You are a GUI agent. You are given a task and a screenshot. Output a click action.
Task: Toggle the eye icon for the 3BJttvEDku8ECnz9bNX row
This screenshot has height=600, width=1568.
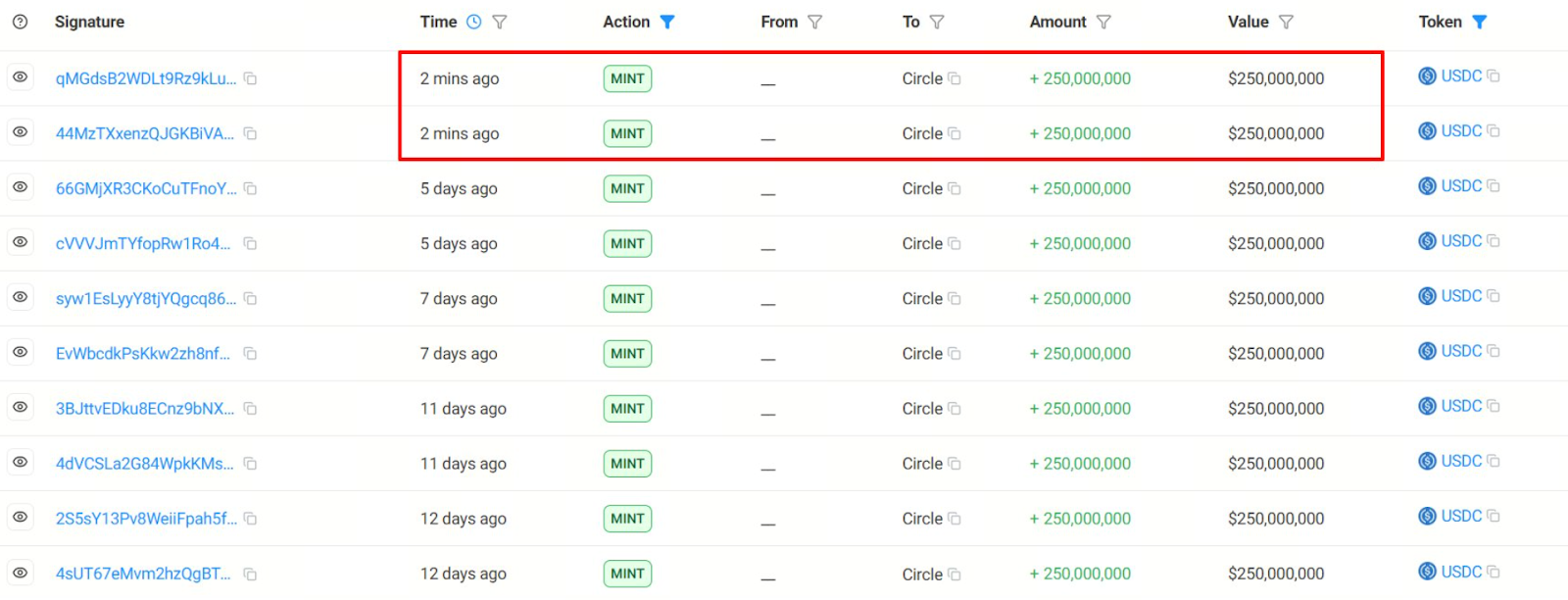point(20,406)
